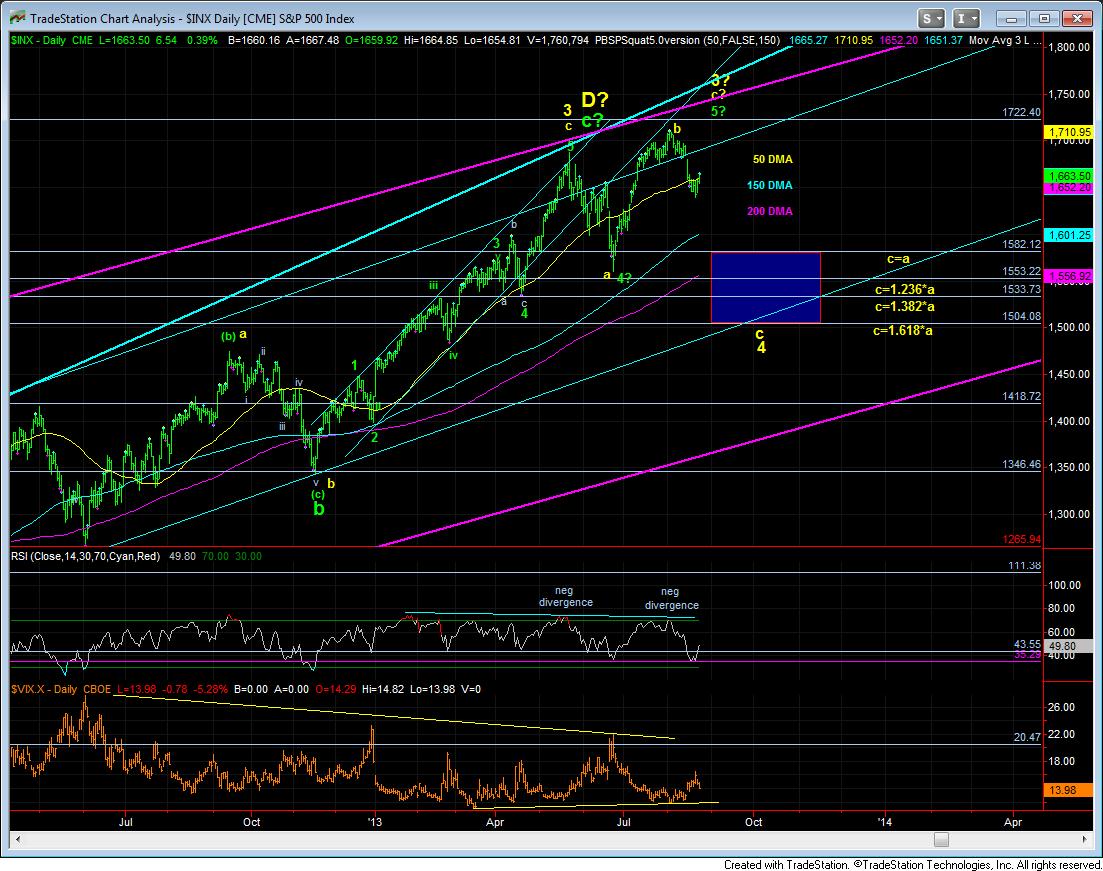Select the large green 'b' wave label
The width and height of the screenshot is (1103, 871).
(319, 509)
